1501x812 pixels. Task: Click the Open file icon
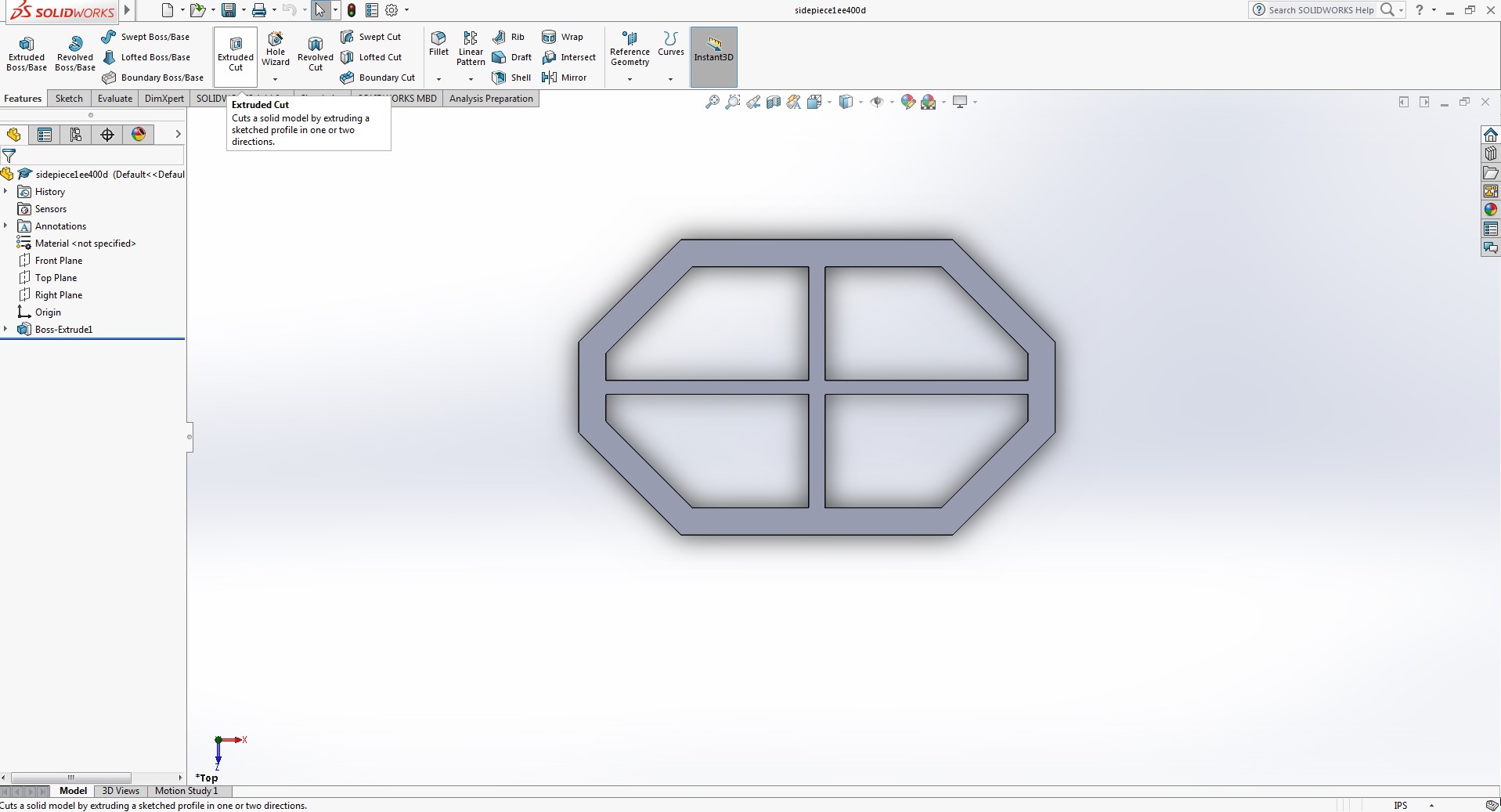198,10
